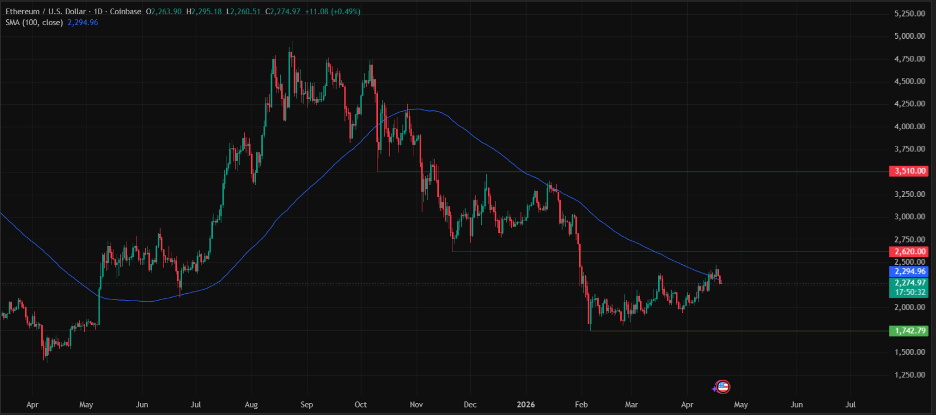Click the 17:50:32 bar countdown timer

[908, 293]
